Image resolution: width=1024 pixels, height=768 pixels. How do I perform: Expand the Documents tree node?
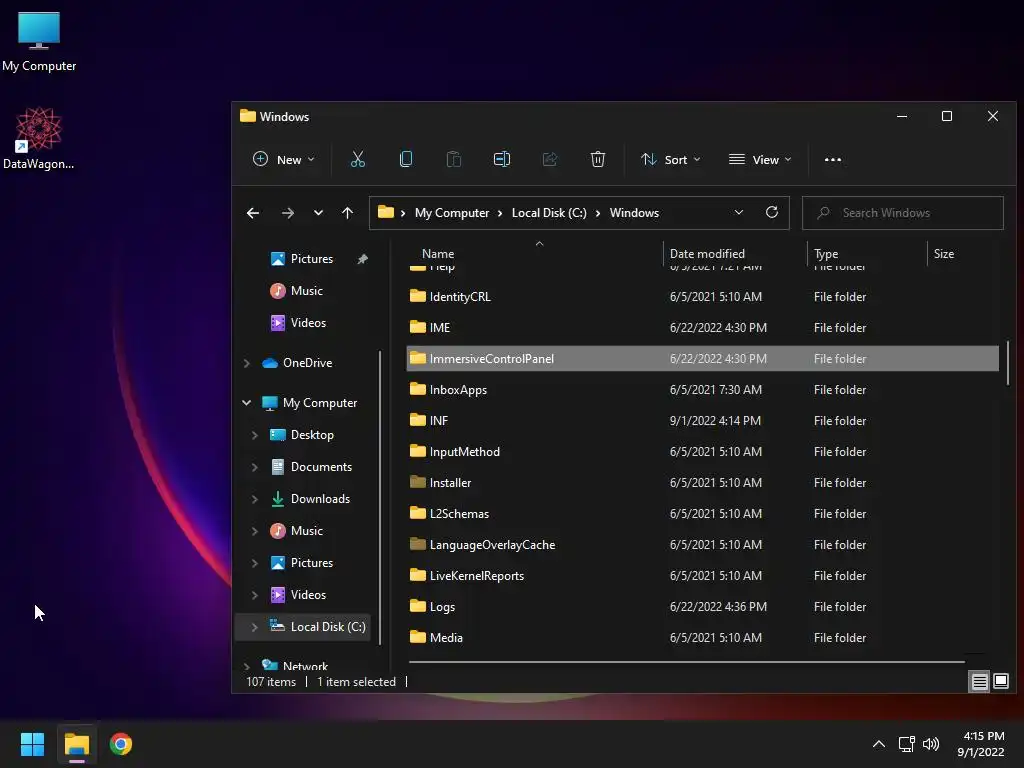255,467
